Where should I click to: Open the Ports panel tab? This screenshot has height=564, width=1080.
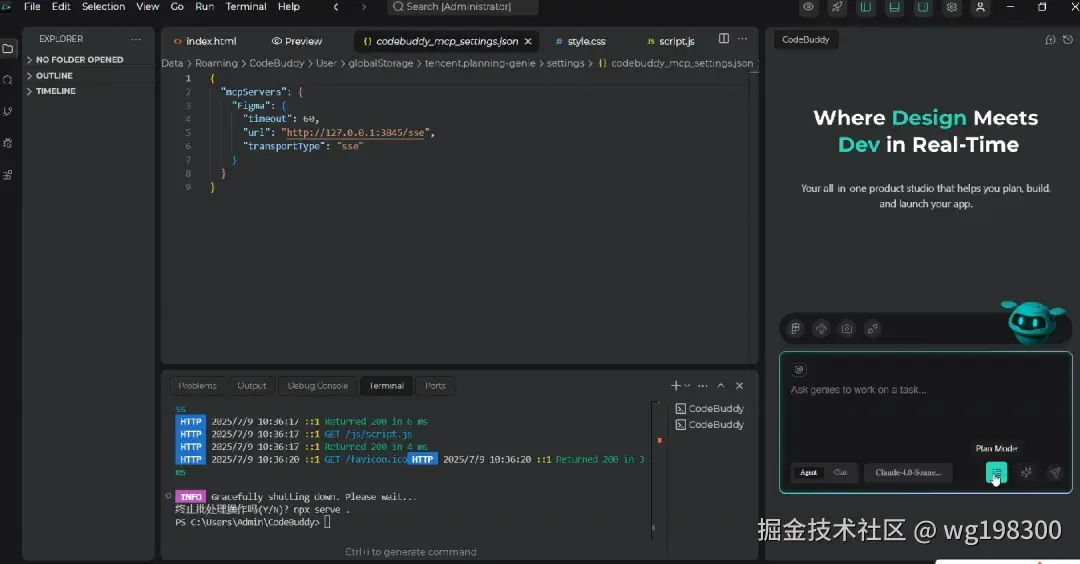(435, 386)
